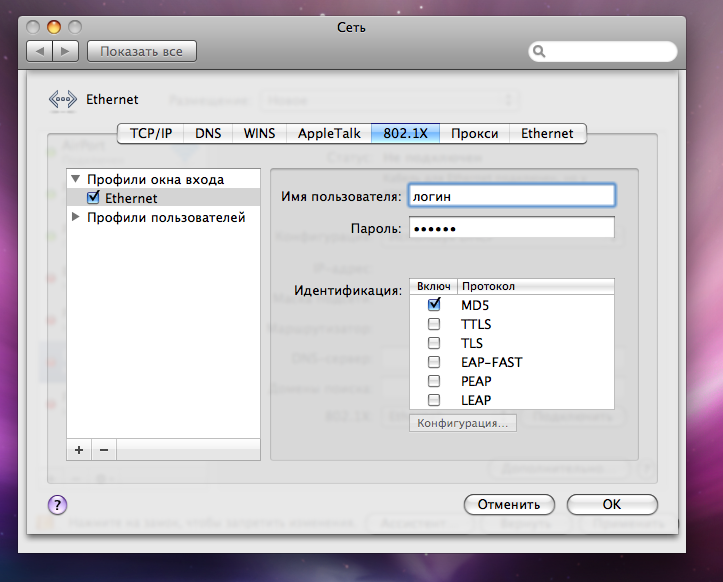723x582 pixels.
Task: Select the PEAP protocol name
Action: [476, 381]
